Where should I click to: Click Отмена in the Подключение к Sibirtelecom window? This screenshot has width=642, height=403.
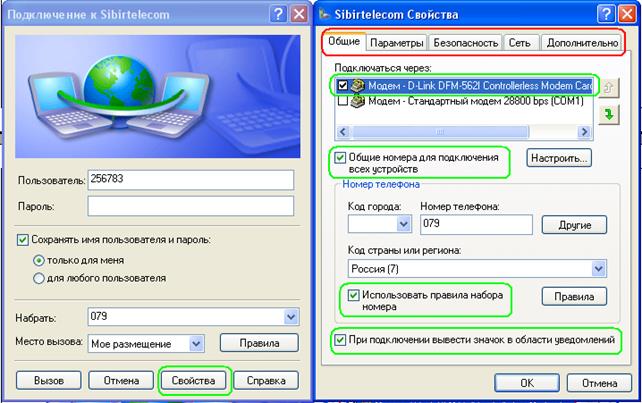pyautogui.click(x=121, y=380)
